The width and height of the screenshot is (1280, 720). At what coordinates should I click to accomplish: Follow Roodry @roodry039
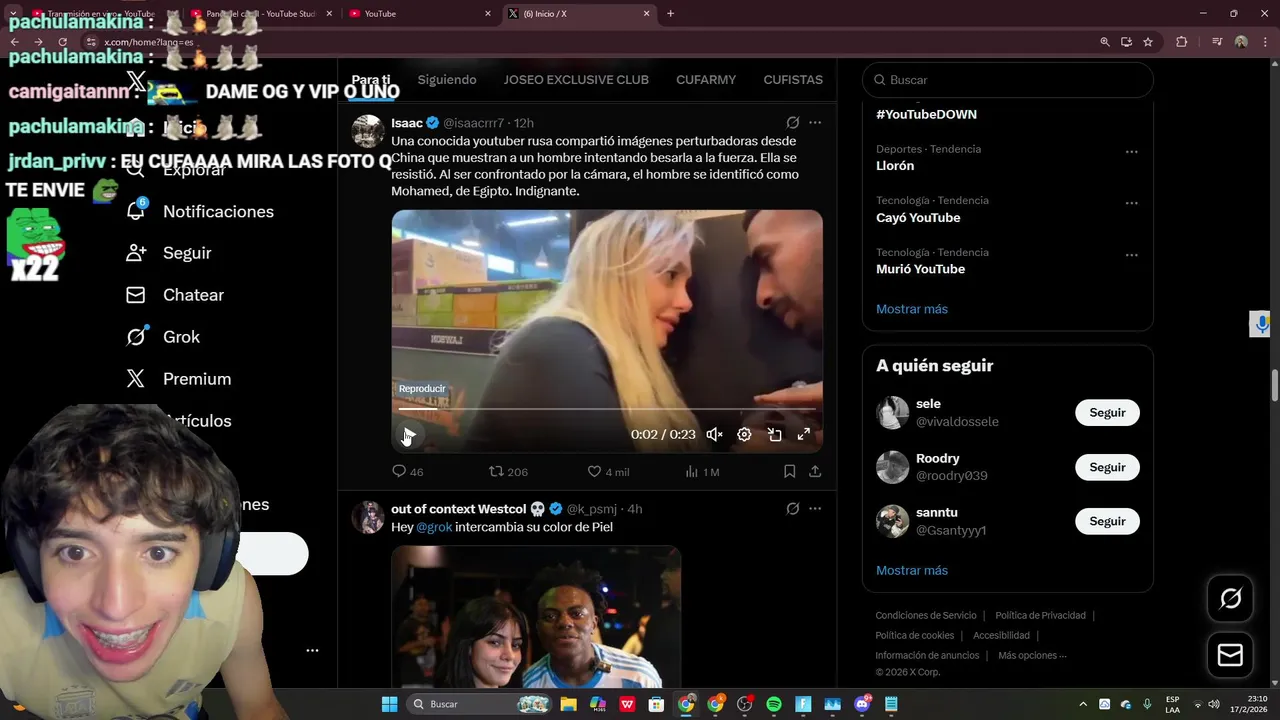tap(1107, 467)
